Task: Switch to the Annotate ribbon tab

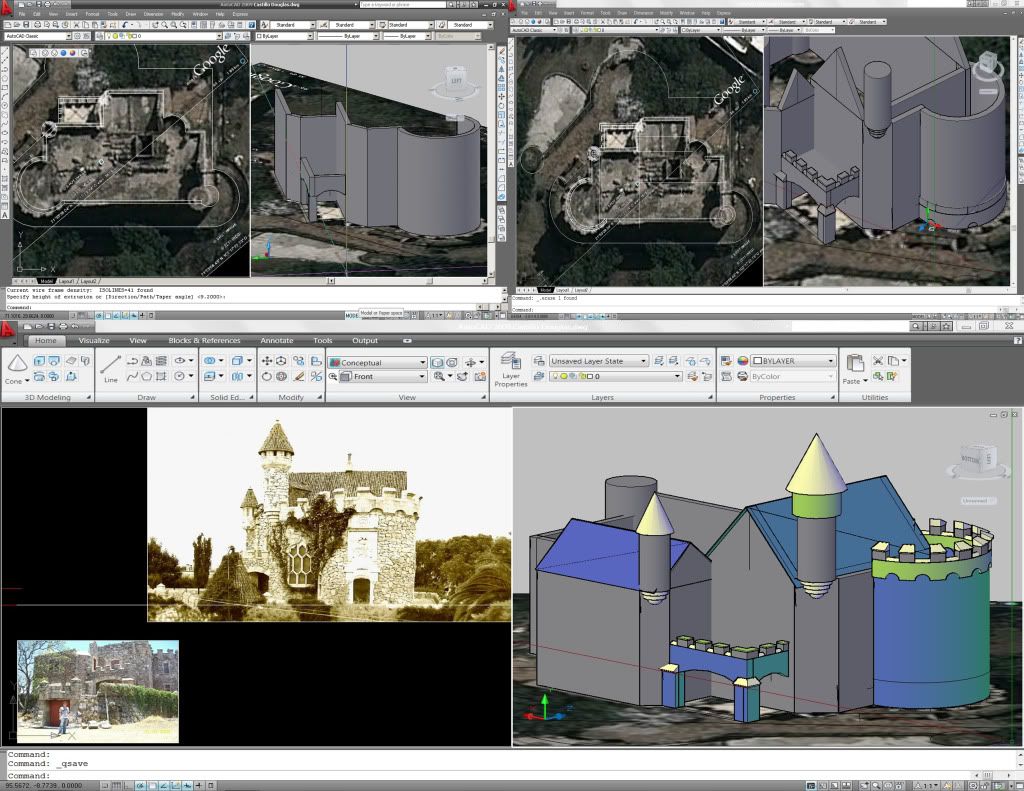Action: tap(277, 340)
